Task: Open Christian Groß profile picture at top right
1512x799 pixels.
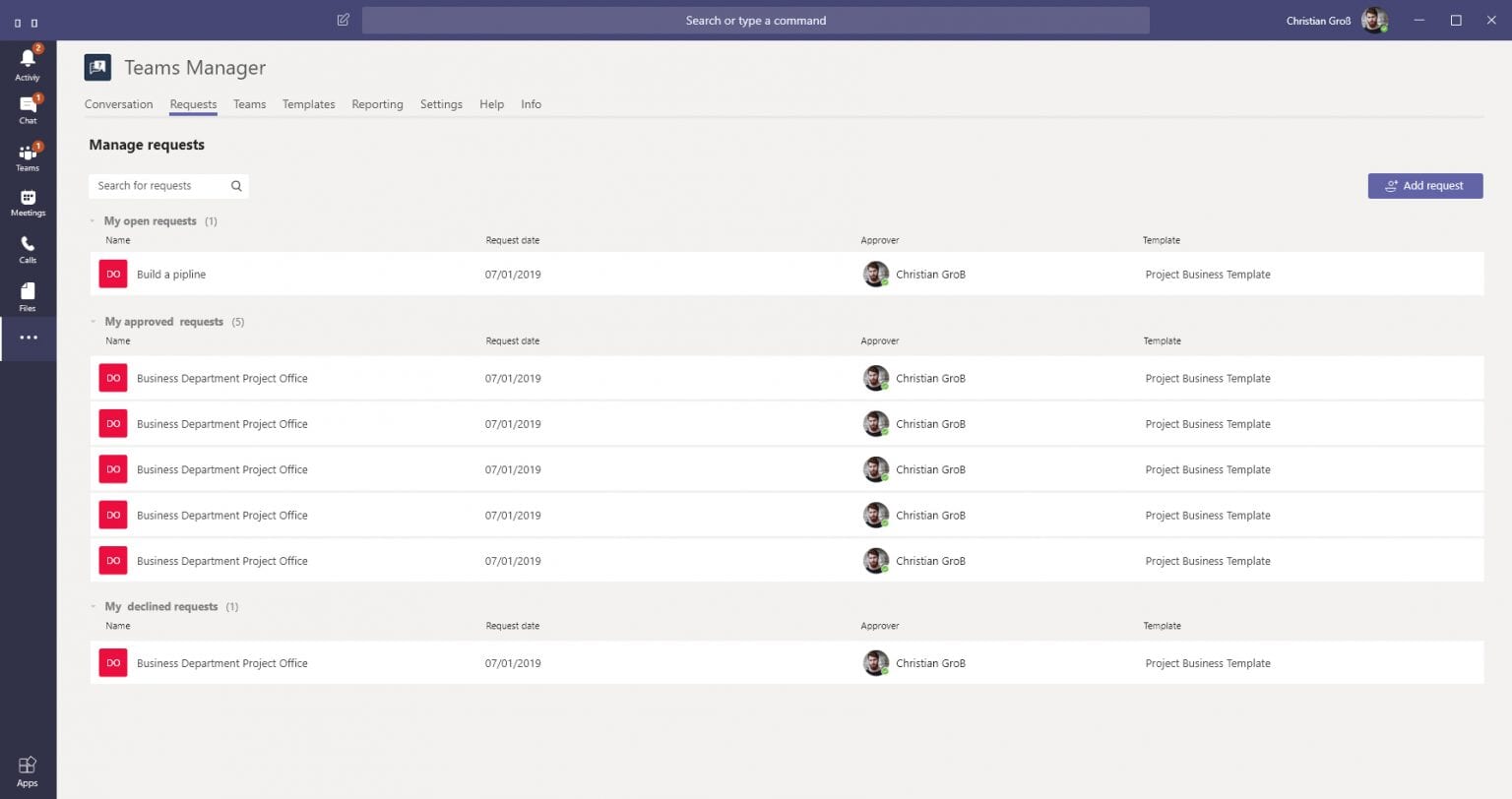Action: 1374,20
